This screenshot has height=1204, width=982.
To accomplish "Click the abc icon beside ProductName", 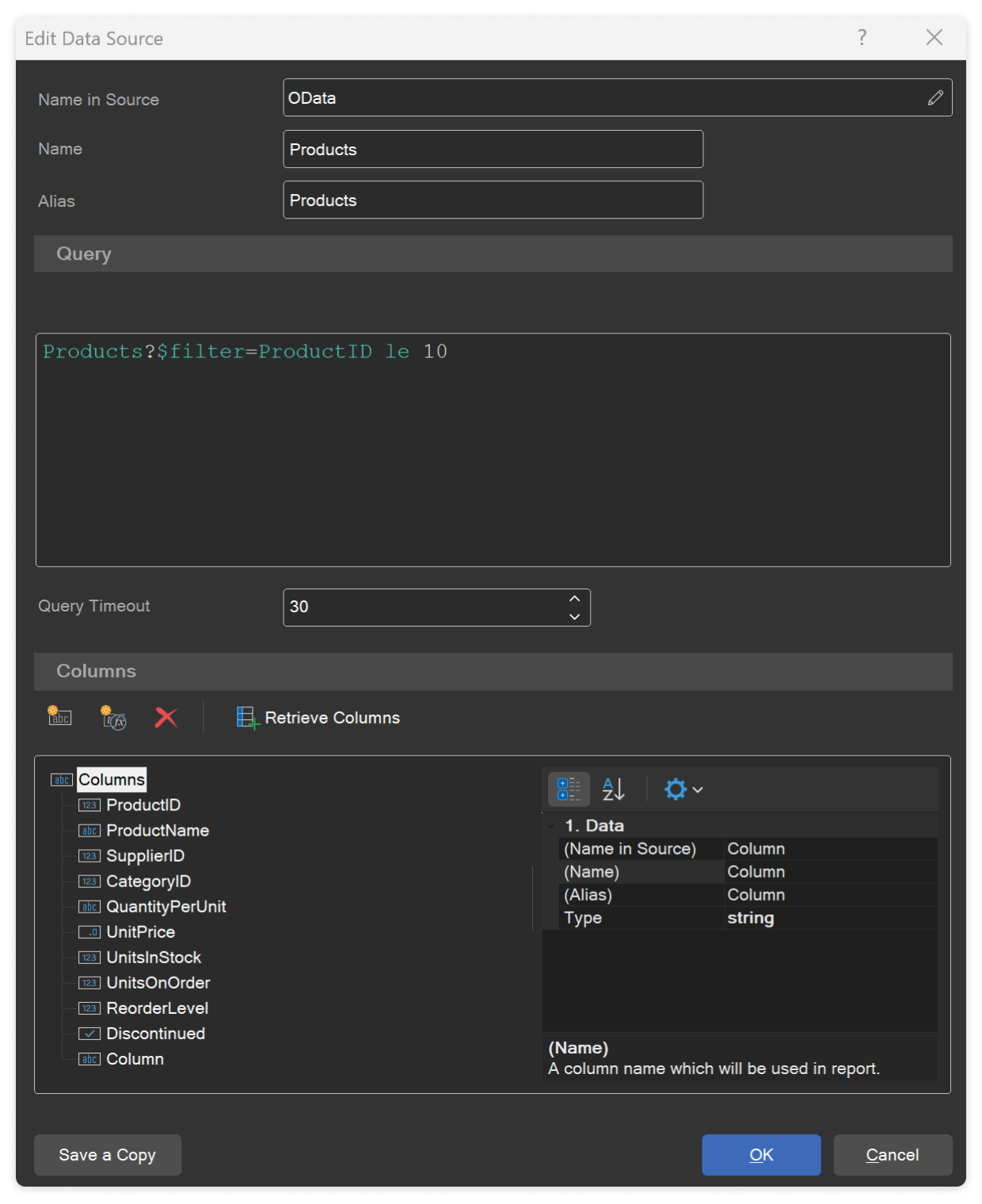I will click(89, 830).
